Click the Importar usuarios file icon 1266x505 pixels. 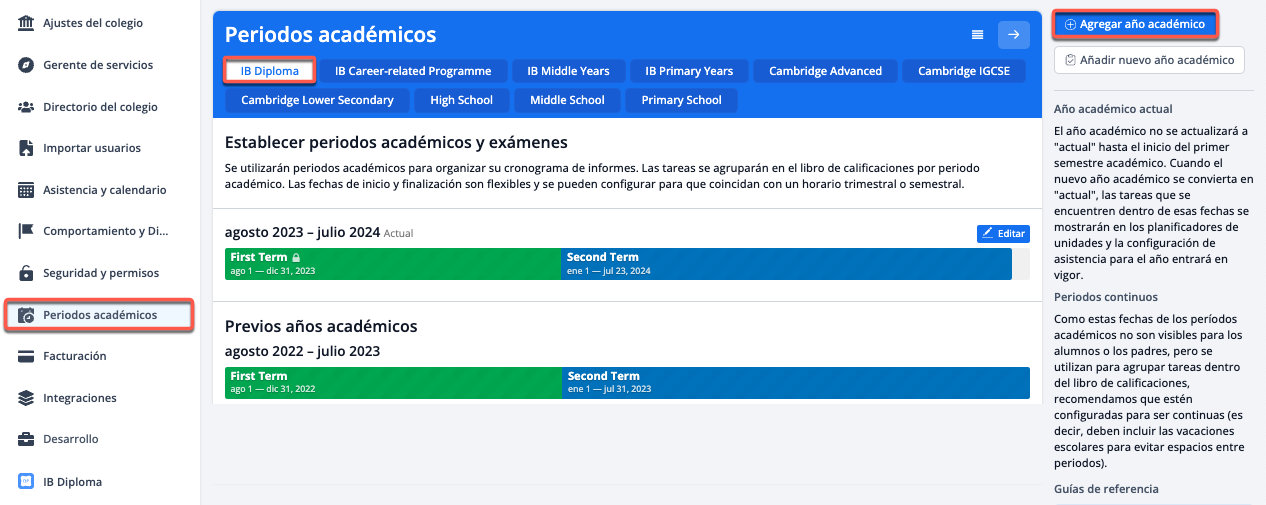point(27,148)
